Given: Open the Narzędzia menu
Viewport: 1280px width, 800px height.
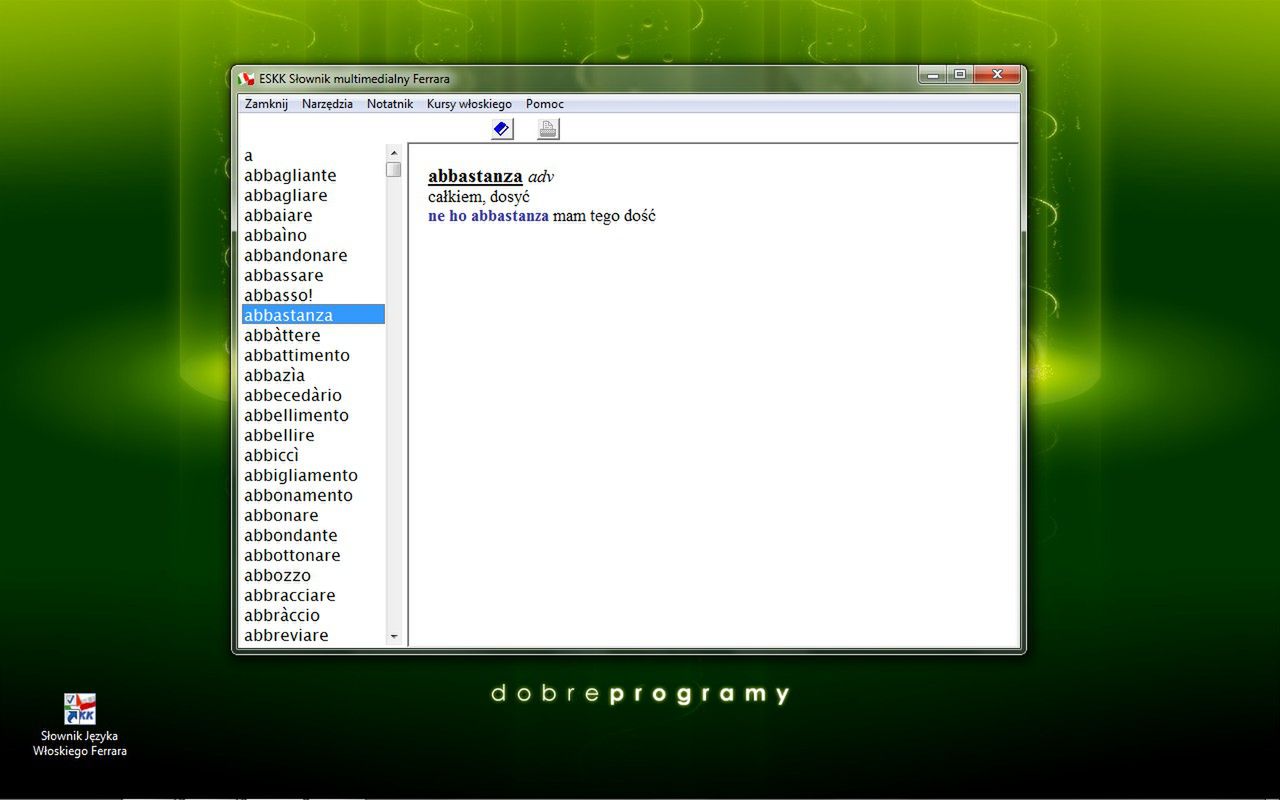Looking at the screenshot, I should pyautogui.click(x=327, y=104).
